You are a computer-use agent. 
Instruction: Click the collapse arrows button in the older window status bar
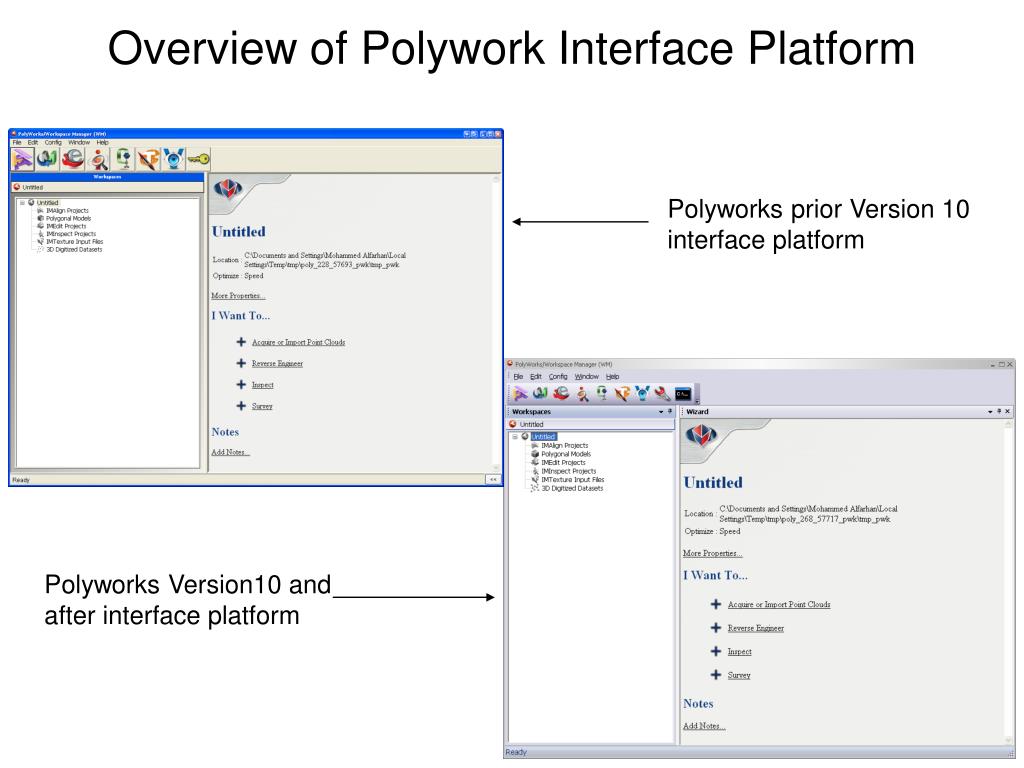click(493, 479)
